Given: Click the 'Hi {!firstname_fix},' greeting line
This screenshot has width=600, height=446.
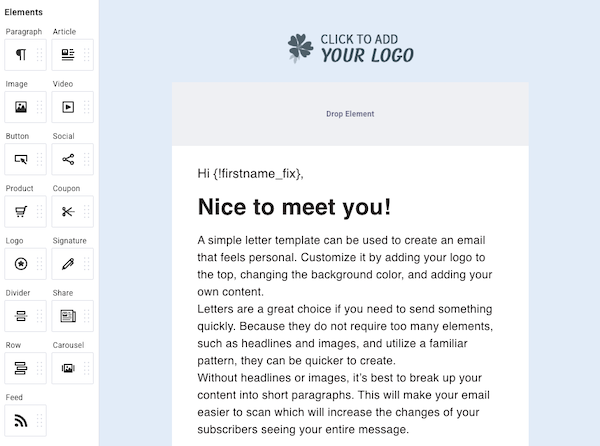Looking at the screenshot, I should (x=250, y=174).
